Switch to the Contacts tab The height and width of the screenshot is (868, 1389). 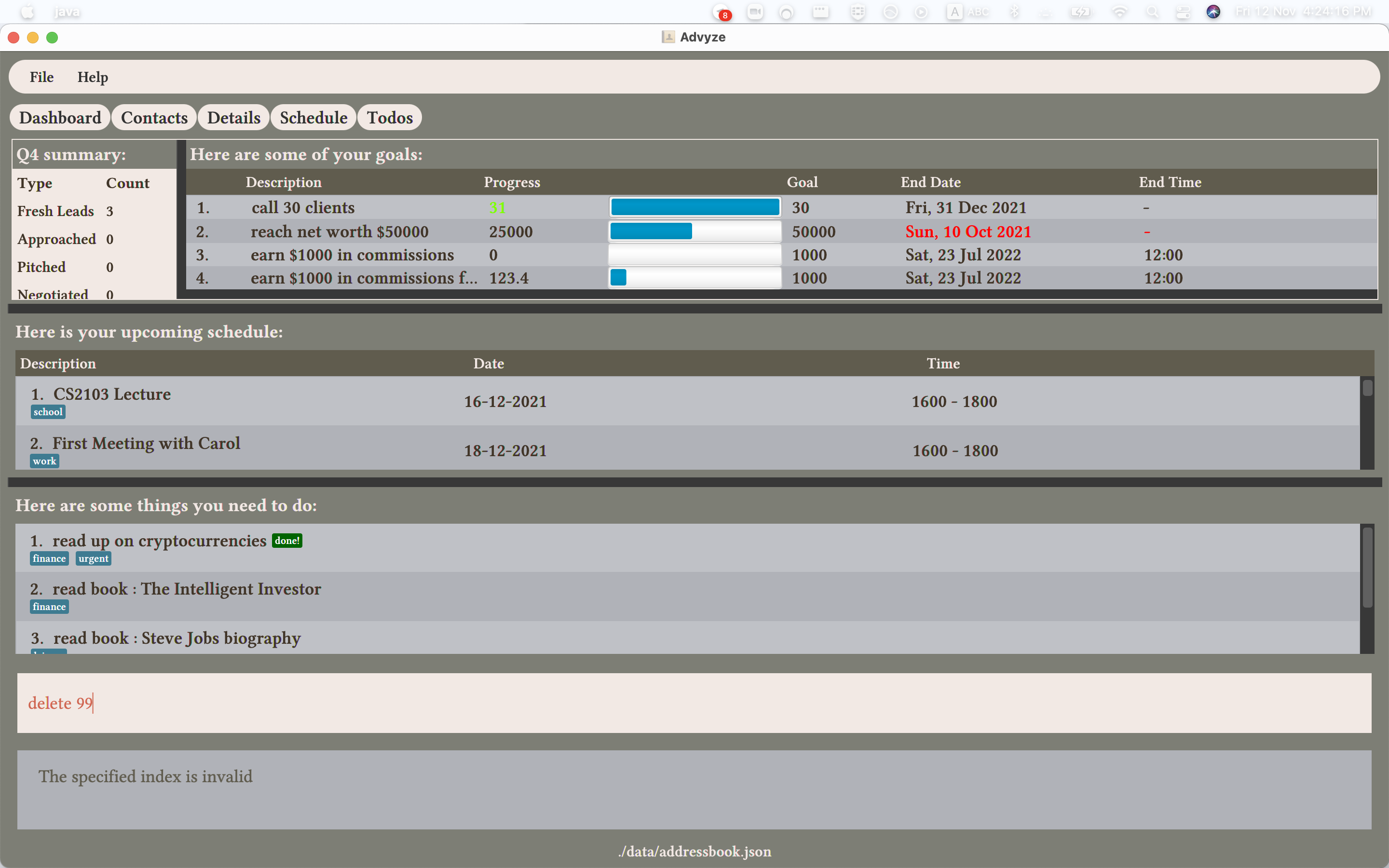click(154, 118)
